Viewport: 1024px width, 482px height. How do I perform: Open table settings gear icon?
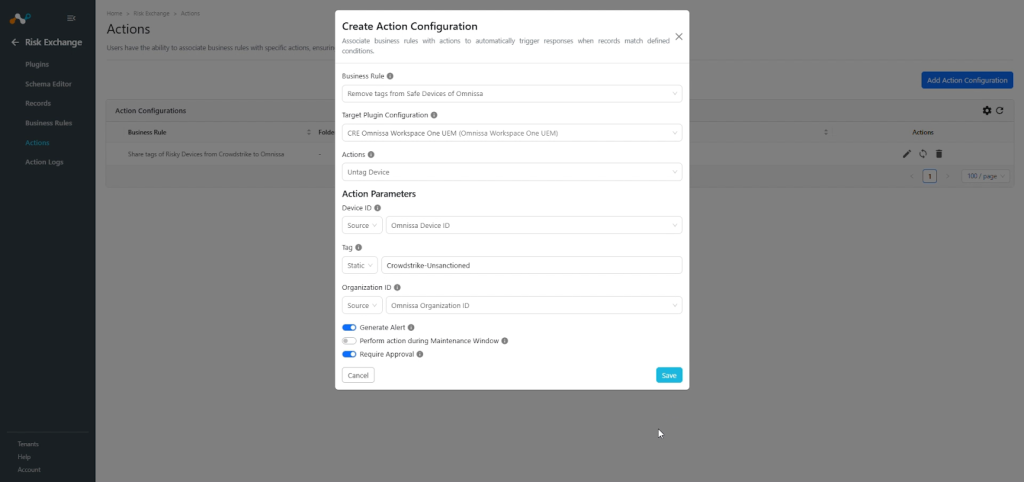[x=987, y=110]
